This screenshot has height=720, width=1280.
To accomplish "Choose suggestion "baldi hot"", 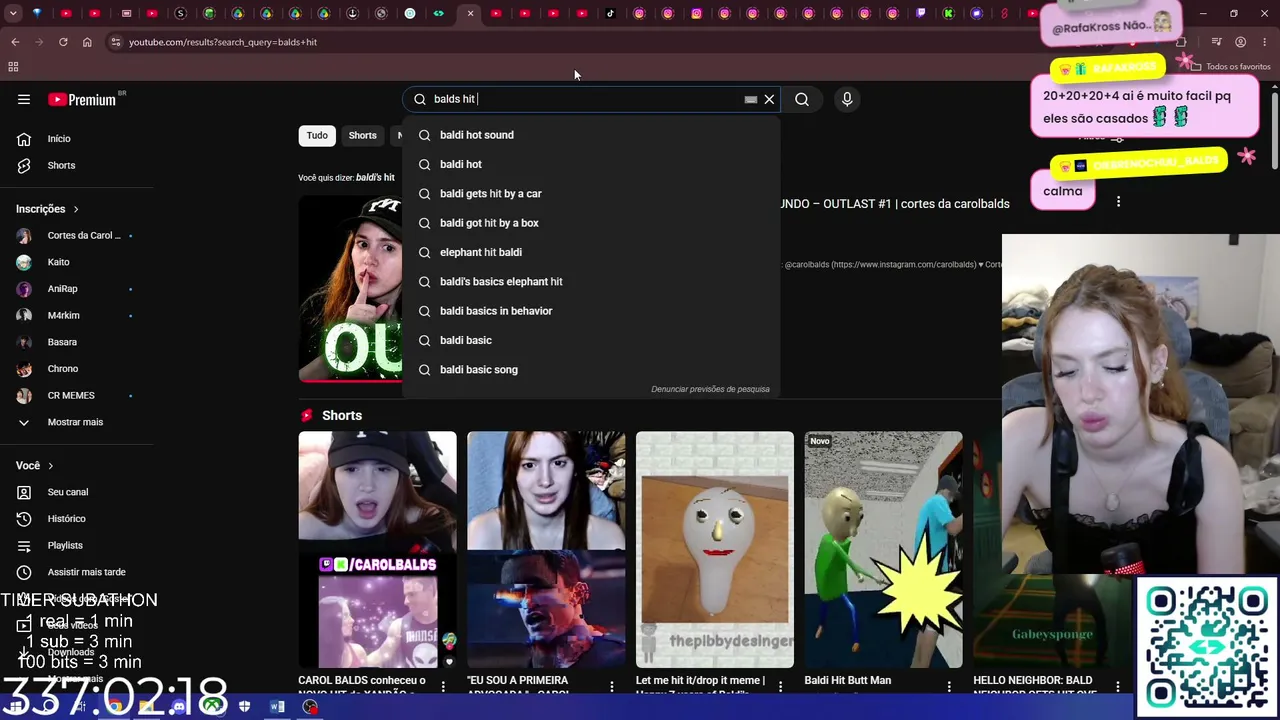I will [x=591, y=164].
